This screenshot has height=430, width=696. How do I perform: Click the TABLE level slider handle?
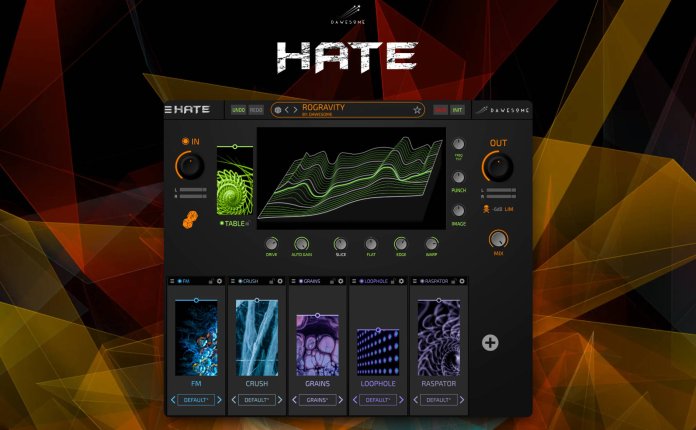coord(235,146)
